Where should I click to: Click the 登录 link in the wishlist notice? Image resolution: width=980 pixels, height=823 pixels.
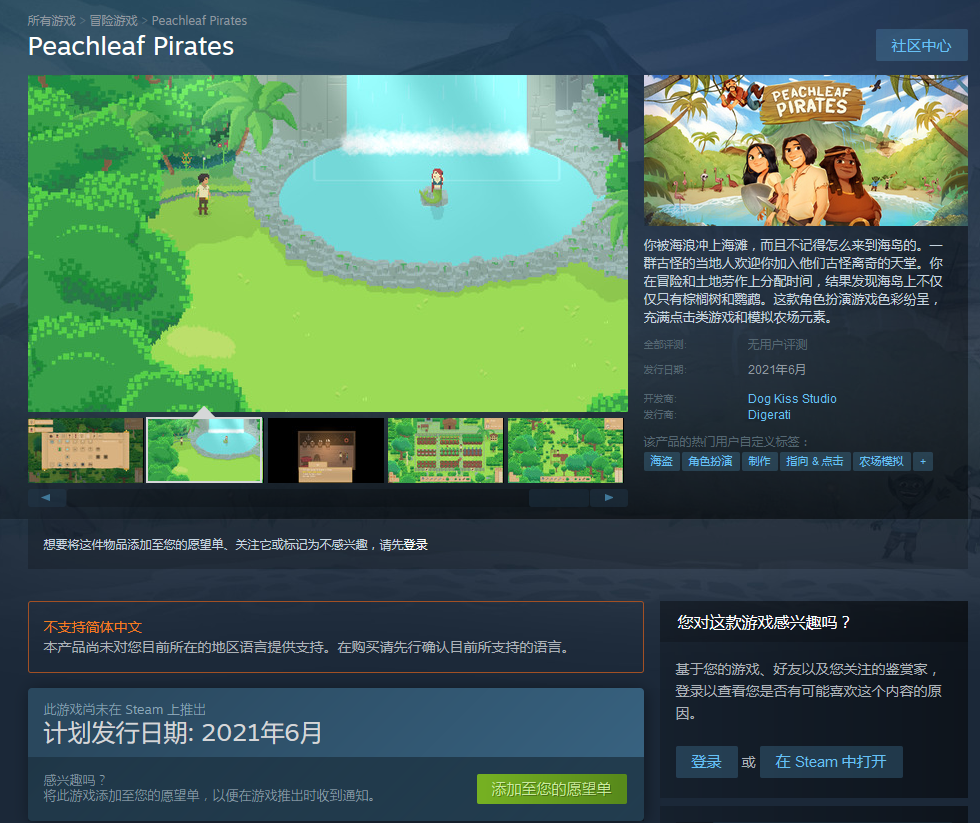pyautogui.click(x=416, y=545)
